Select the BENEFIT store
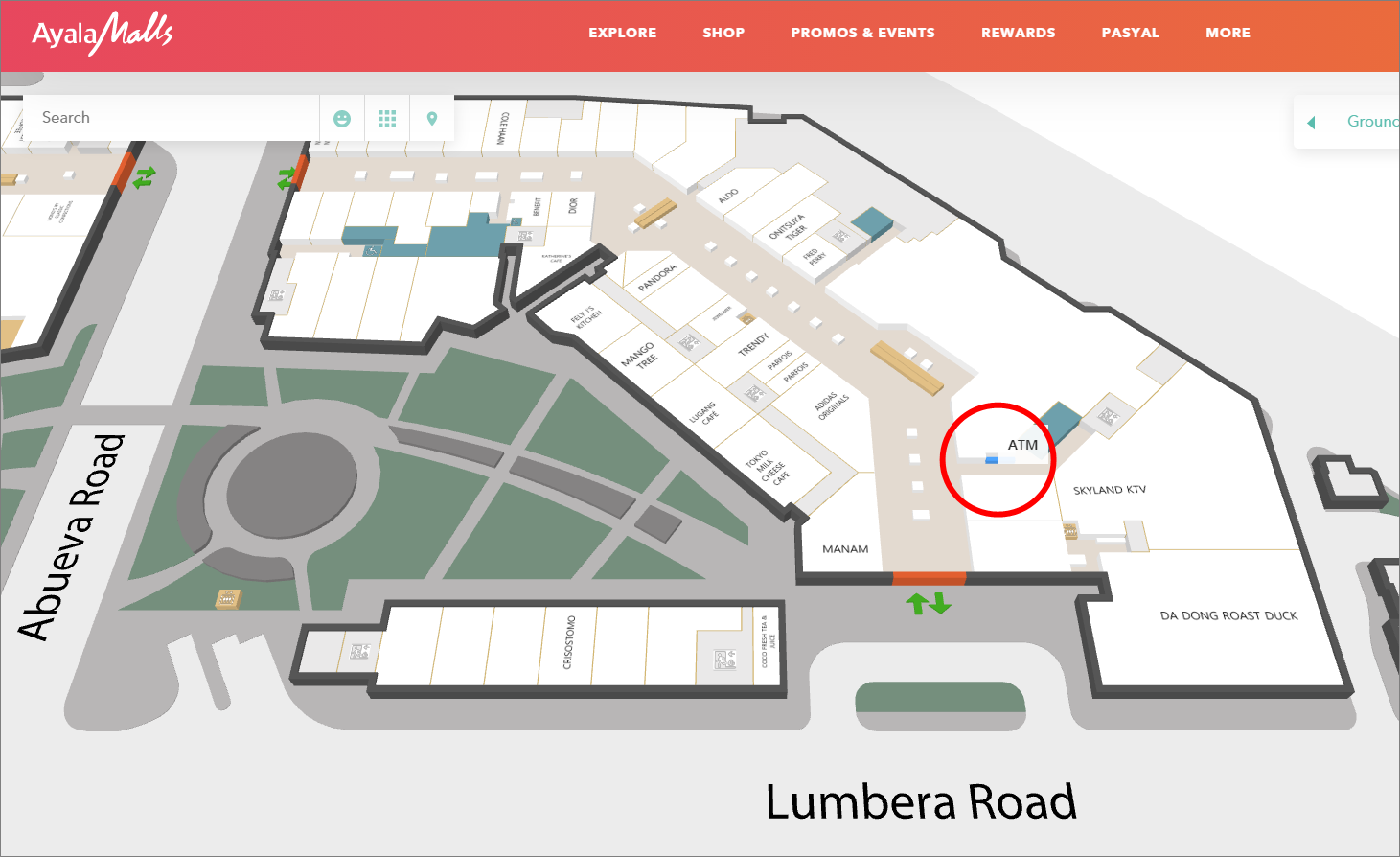 tap(538, 206)
